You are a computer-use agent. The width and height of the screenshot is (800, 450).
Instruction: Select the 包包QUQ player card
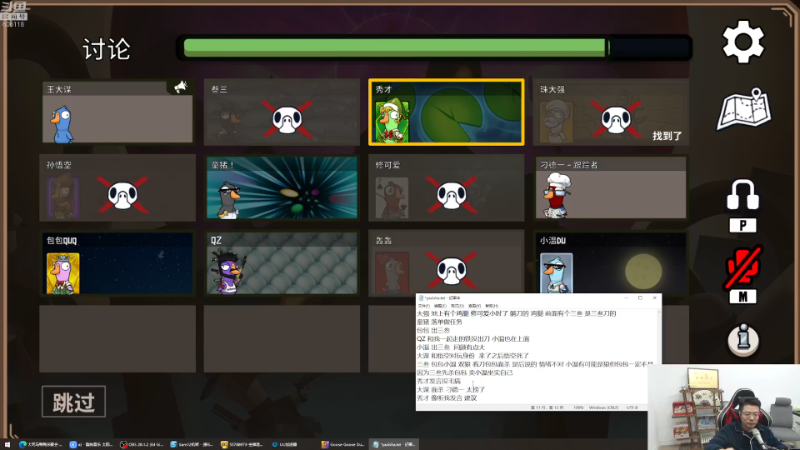point(118,263)
